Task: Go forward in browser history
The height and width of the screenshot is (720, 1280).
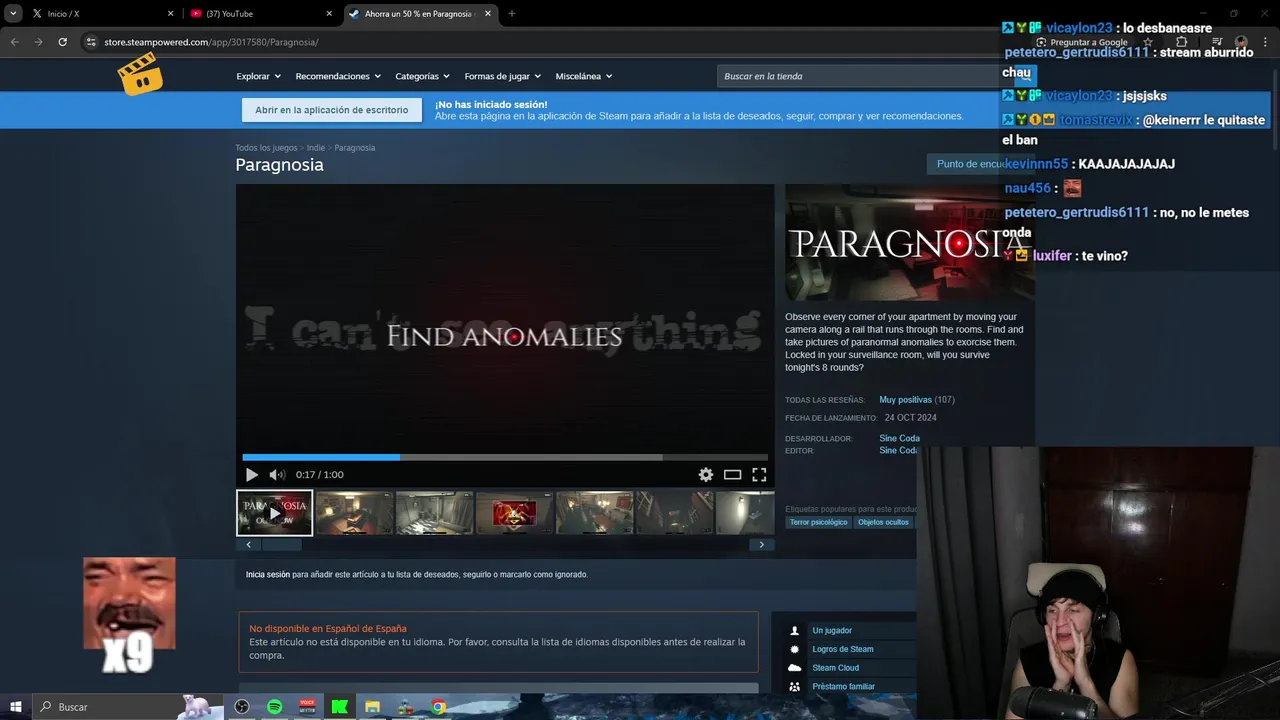Action: tap(38, 42)
